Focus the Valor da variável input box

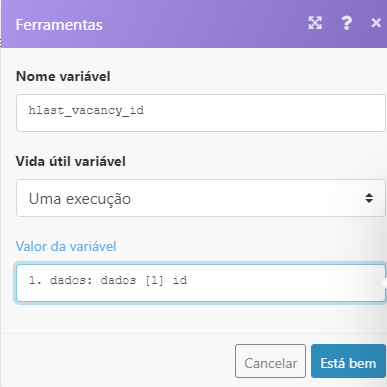(x=201, y=283)
